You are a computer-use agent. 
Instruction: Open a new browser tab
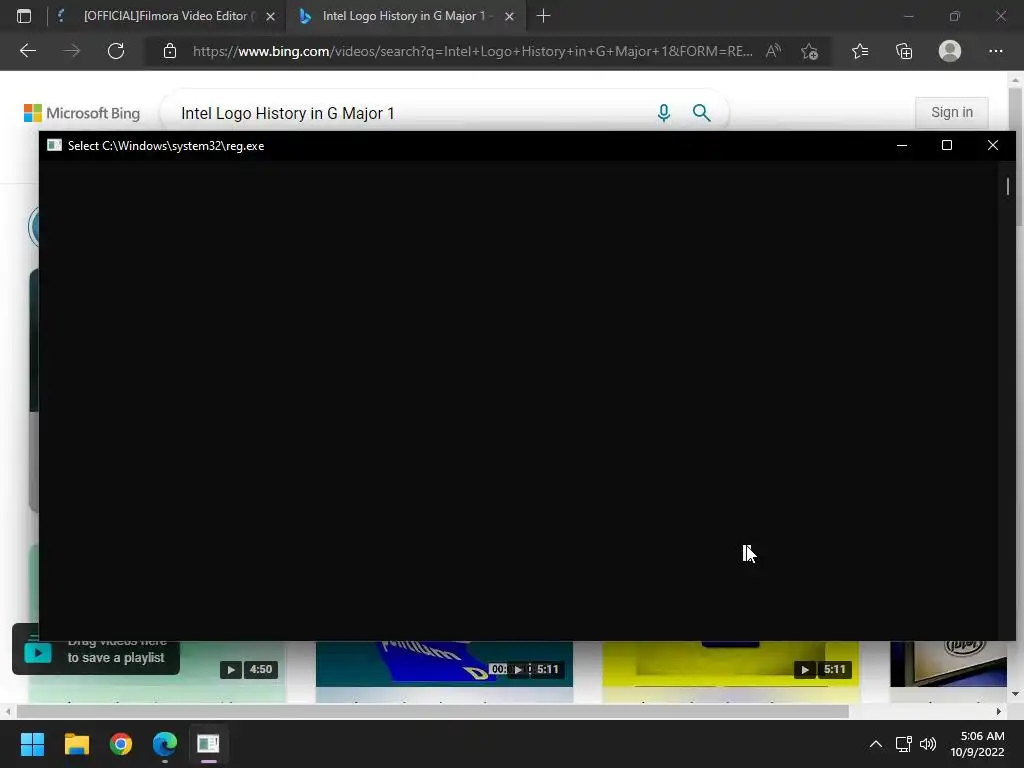point(543,16)
